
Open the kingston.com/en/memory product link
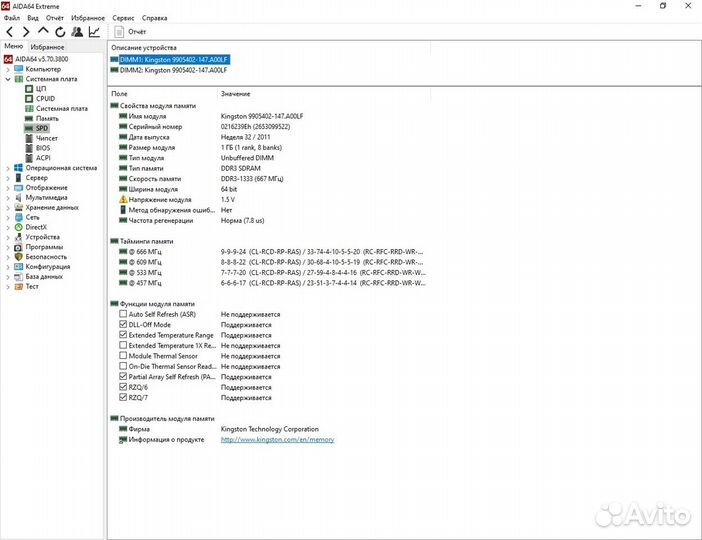tap(278, 440)
